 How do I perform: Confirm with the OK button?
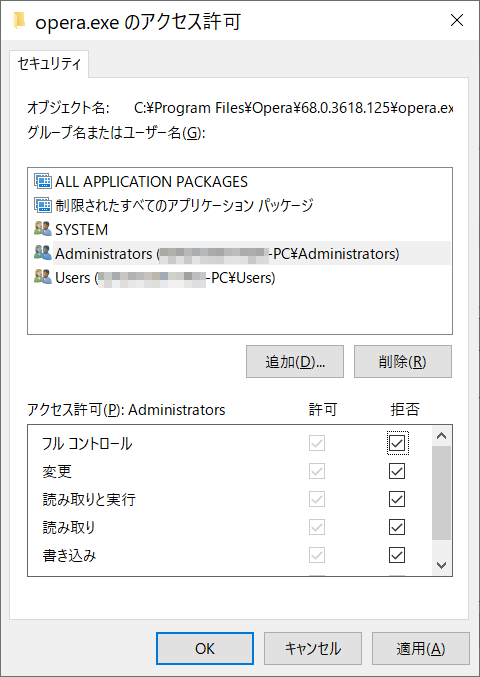click(x=205, y=648)
